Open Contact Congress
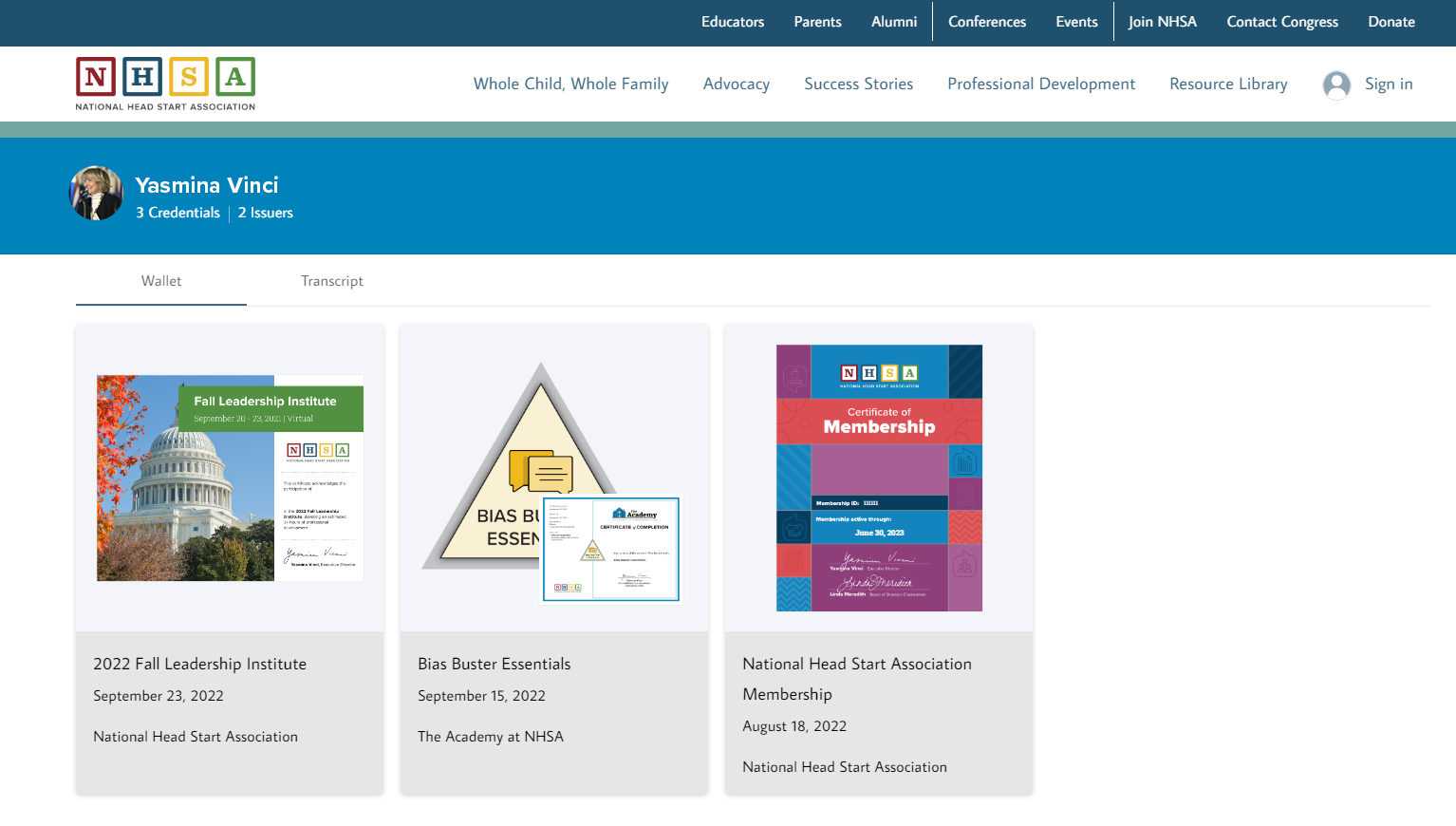 click(1282, 22)
